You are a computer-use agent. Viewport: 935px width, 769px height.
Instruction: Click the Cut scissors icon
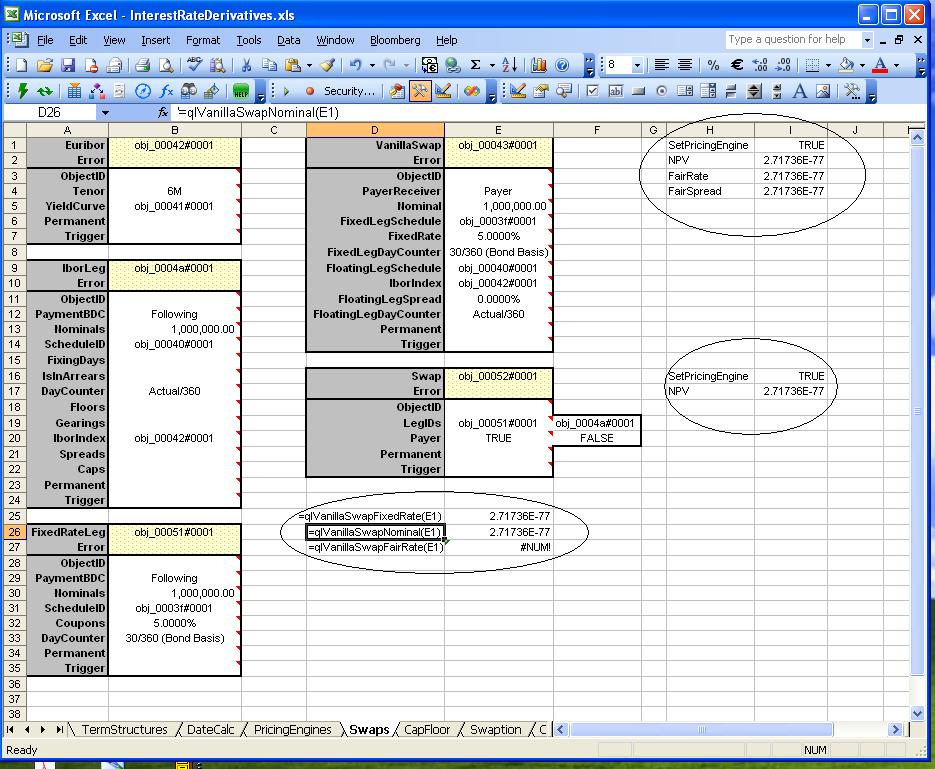click(x=246, y=65)
